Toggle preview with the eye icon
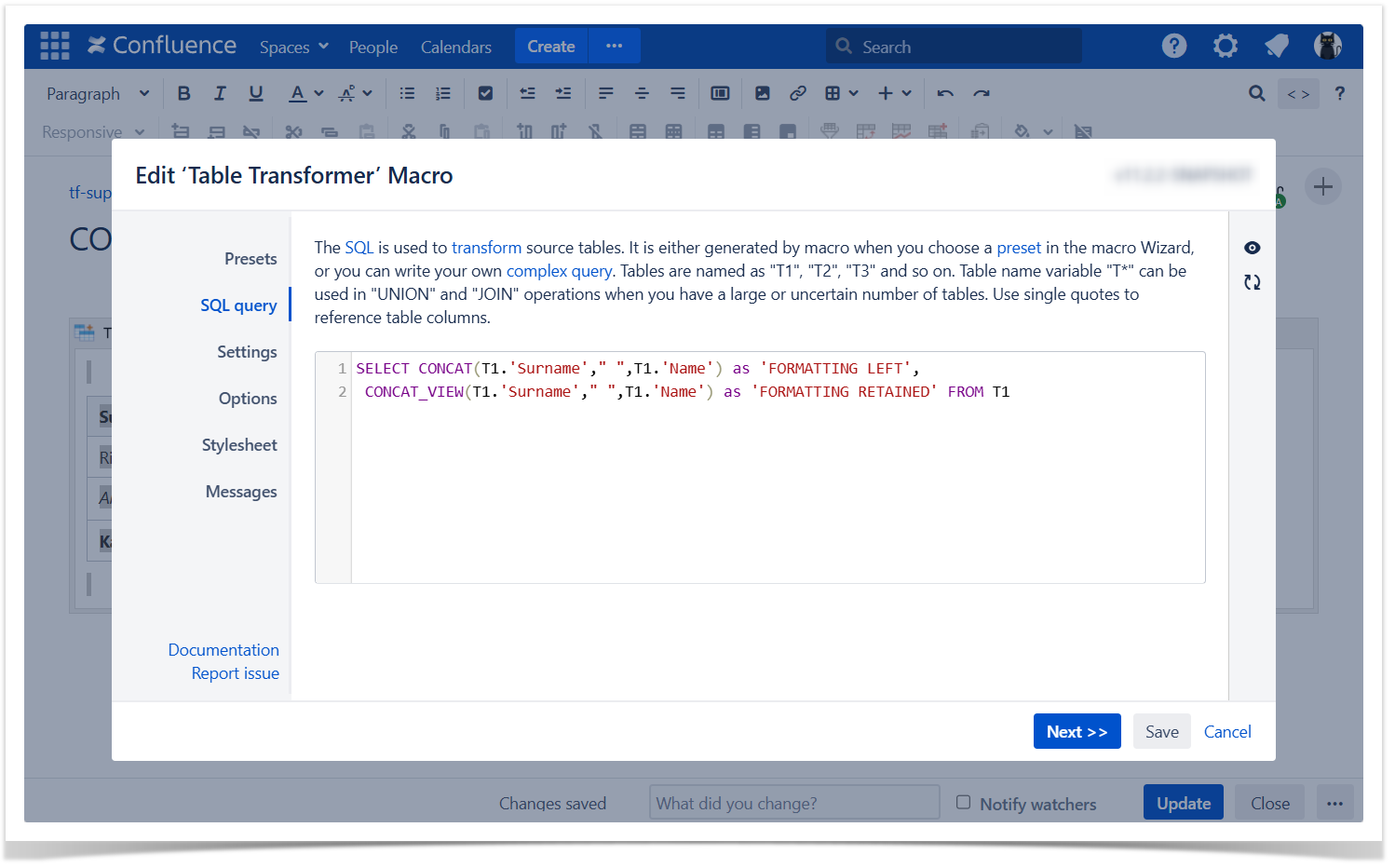 [x=1253, y=248]
